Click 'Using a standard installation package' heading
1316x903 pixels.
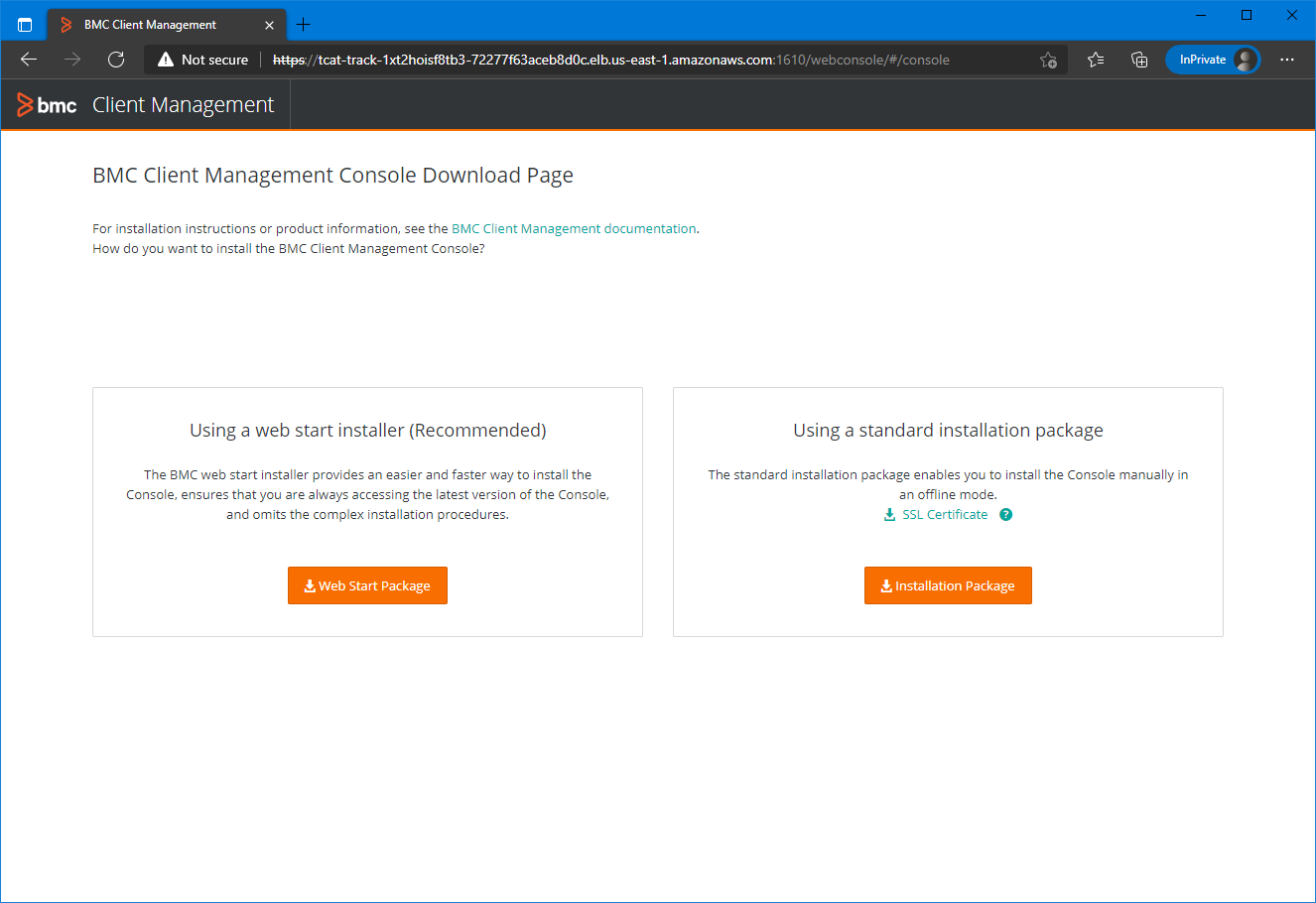tap(948, 431)
